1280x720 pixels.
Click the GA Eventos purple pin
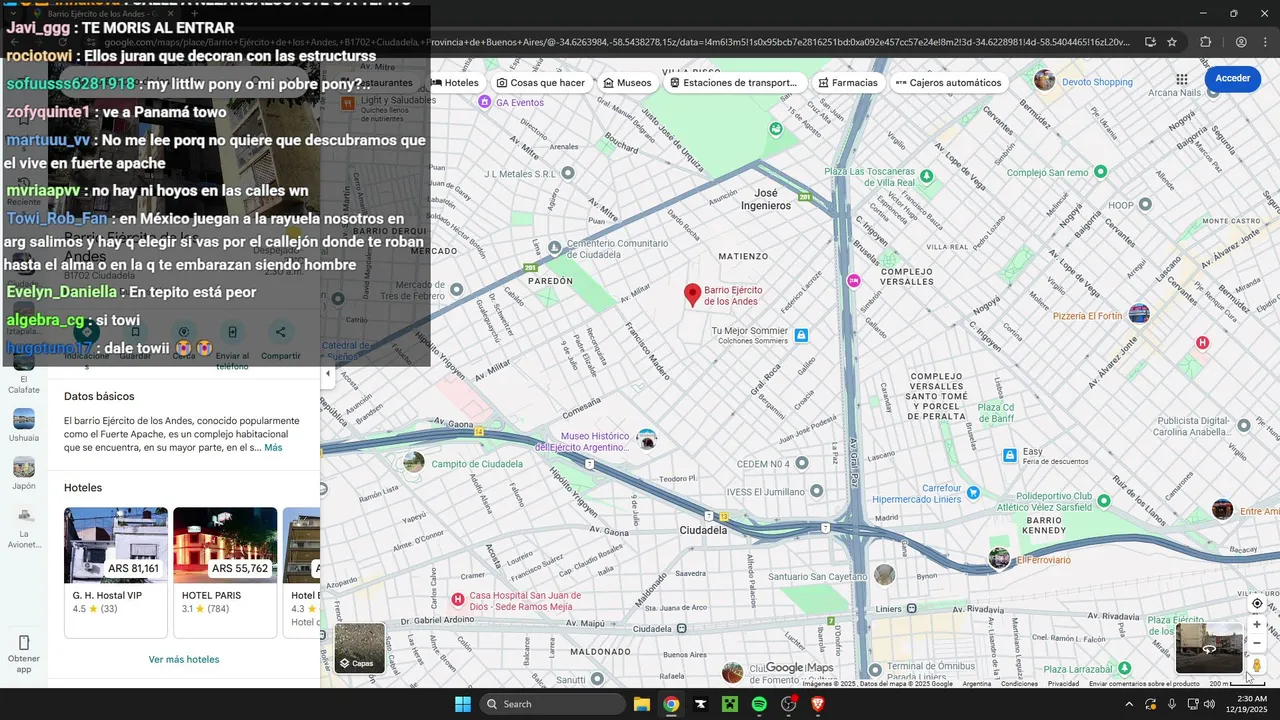485,102
